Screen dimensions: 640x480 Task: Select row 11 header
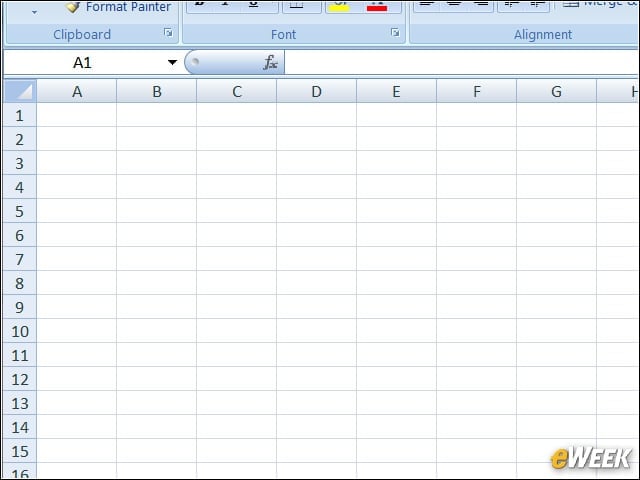click(20, 355)
